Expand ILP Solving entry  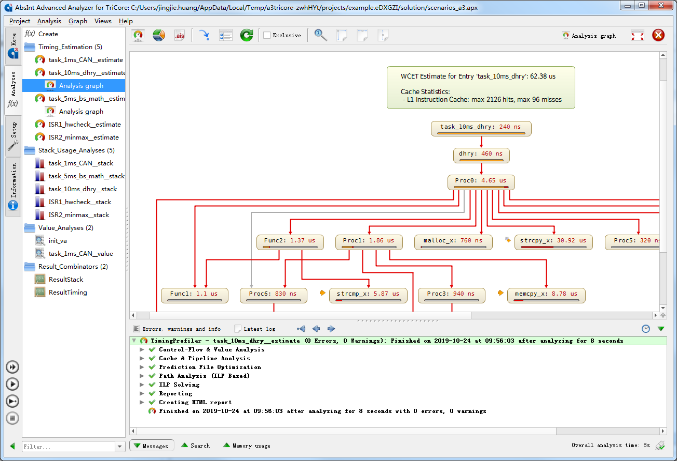pyautogui.click(x=142, y=385)
